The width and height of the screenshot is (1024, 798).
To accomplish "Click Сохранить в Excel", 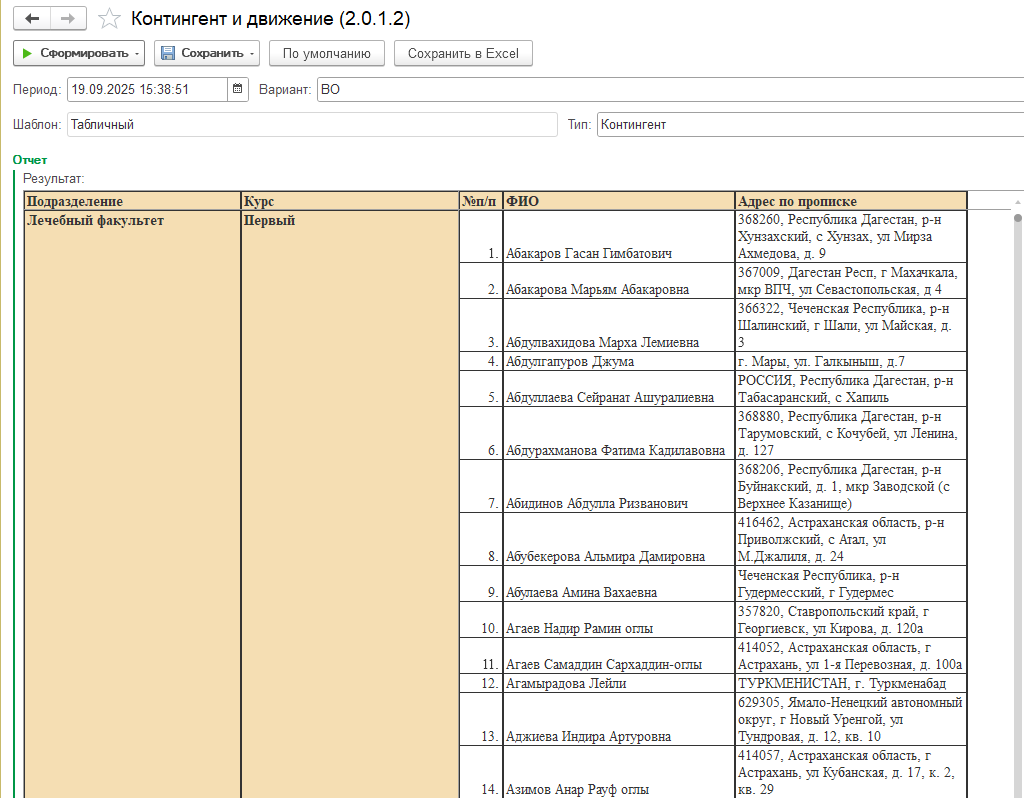I will pos(463,53).
